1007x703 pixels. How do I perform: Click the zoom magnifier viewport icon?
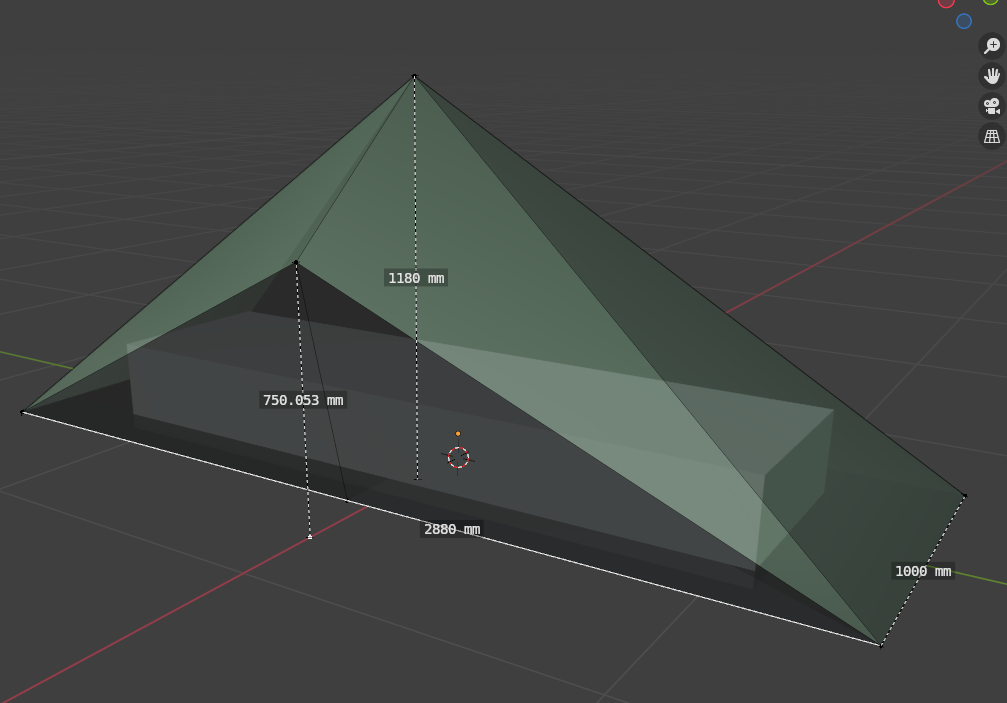coord(991,46)
